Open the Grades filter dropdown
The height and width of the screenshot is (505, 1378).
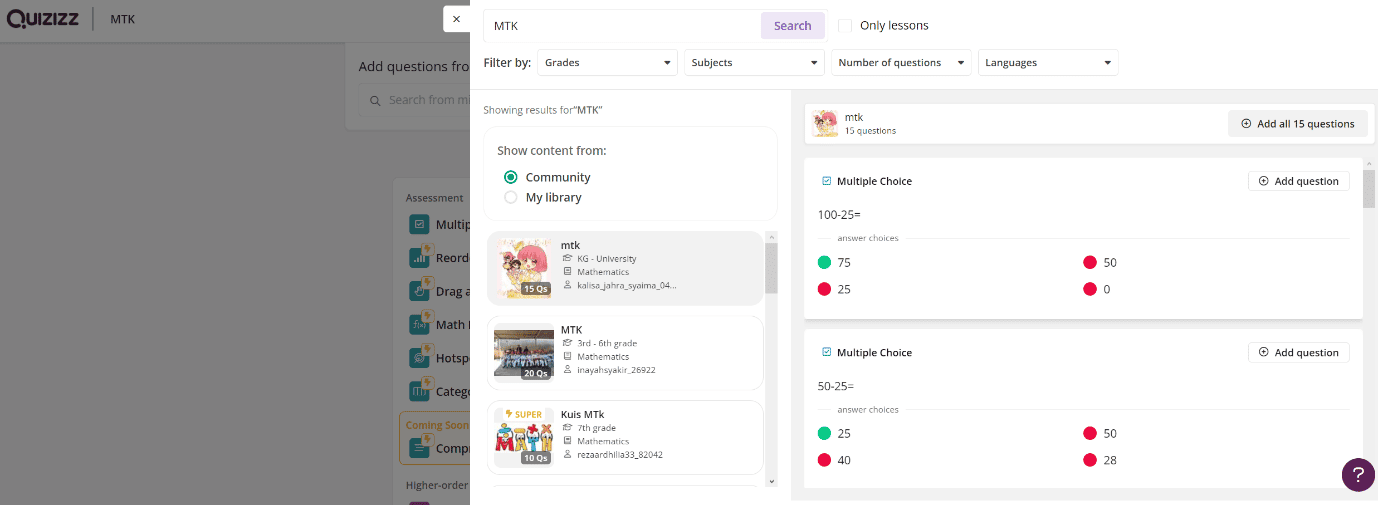tap(607, 62)
